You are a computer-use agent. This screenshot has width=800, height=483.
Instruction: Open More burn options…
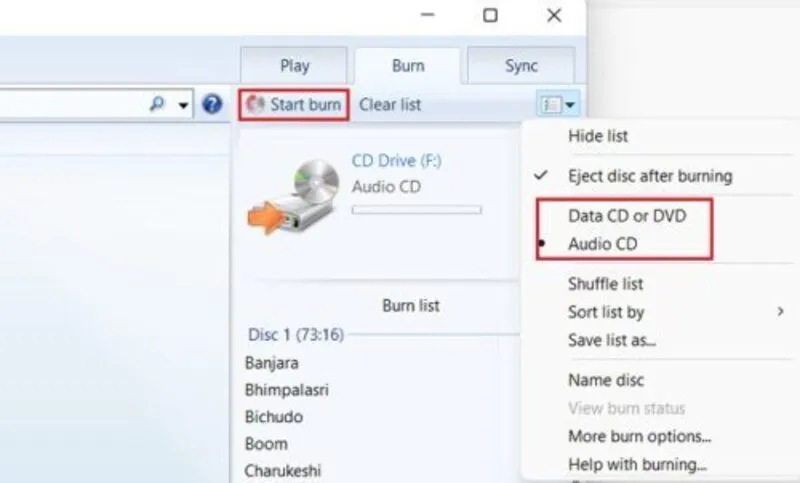click(x=639, y=437)
